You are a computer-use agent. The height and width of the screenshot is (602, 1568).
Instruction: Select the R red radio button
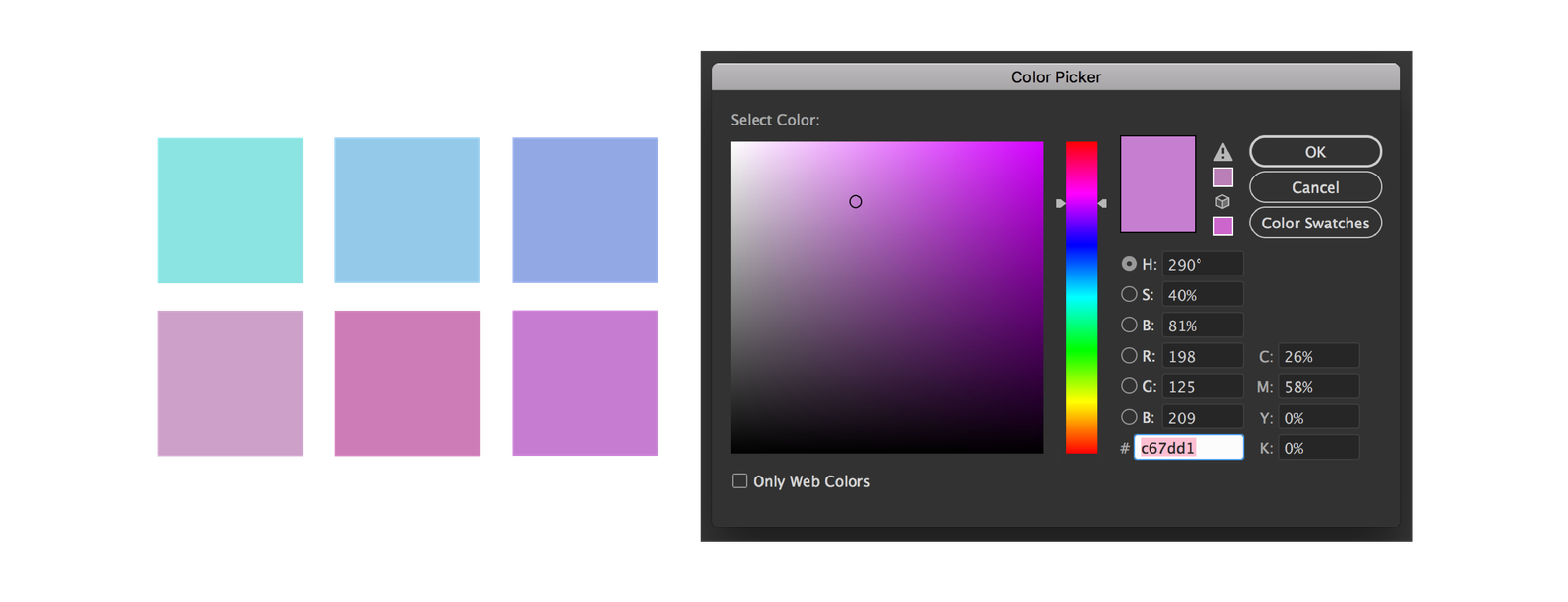1129,356
